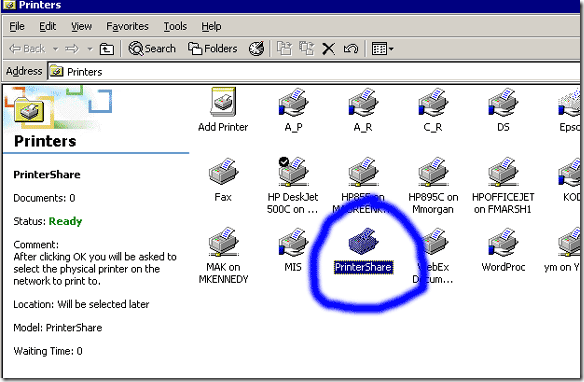Open the Edit menu

point(47,26)
